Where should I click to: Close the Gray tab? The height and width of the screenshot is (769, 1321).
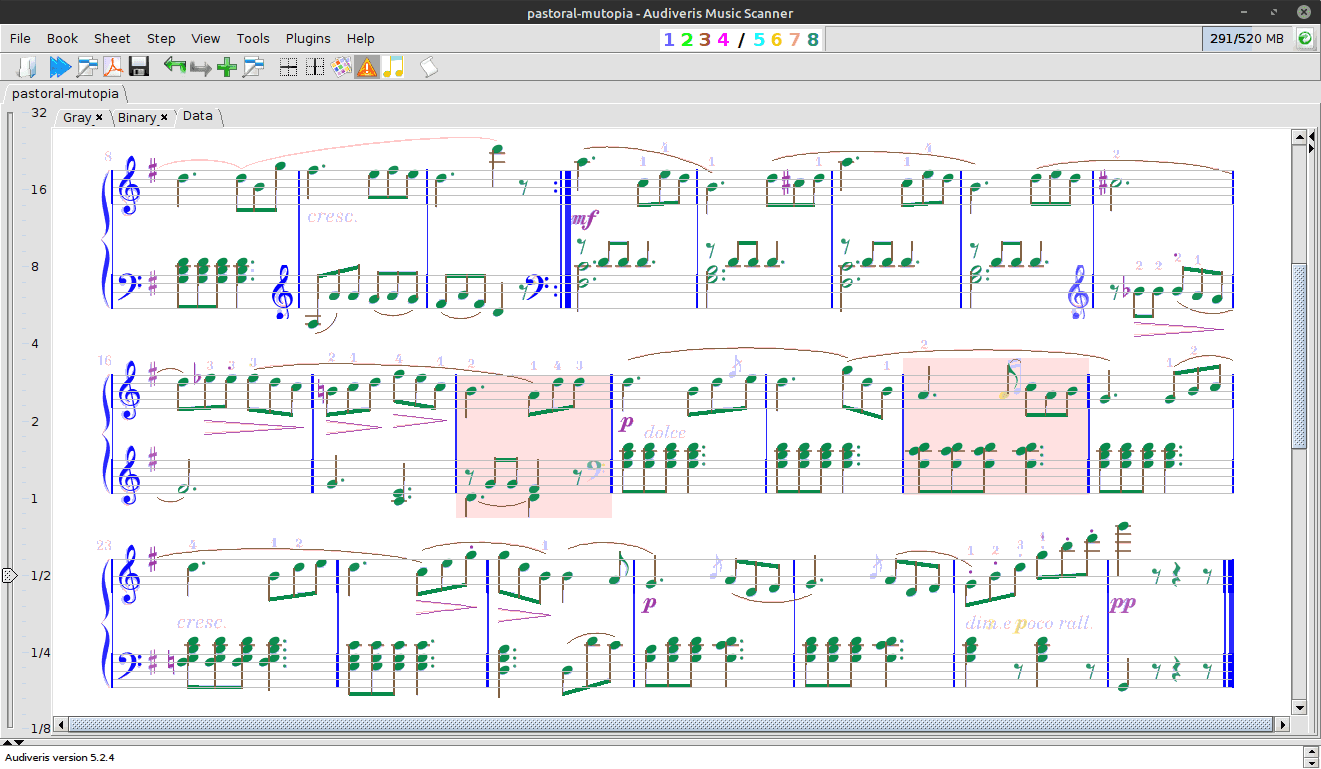(x=99, y=117)
